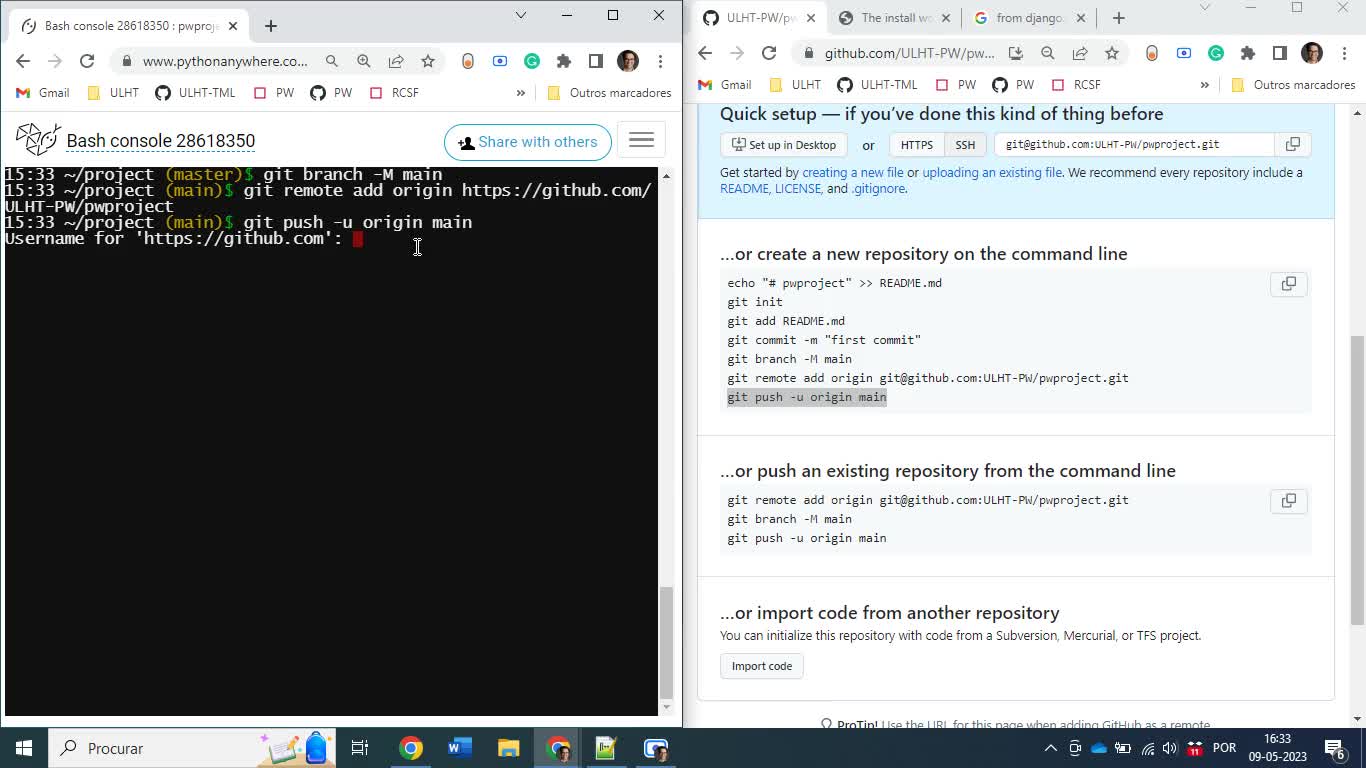Expand hidden icons in the system tray

pyautogui.click(x=1050, y=747)
